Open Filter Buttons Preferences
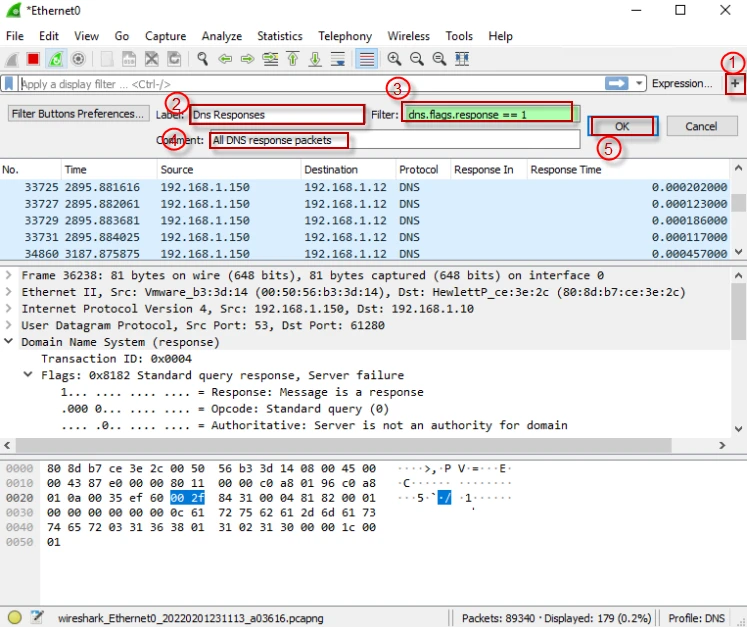The width and height of the screenshot is (747, 627). click(x=77, y=114)
